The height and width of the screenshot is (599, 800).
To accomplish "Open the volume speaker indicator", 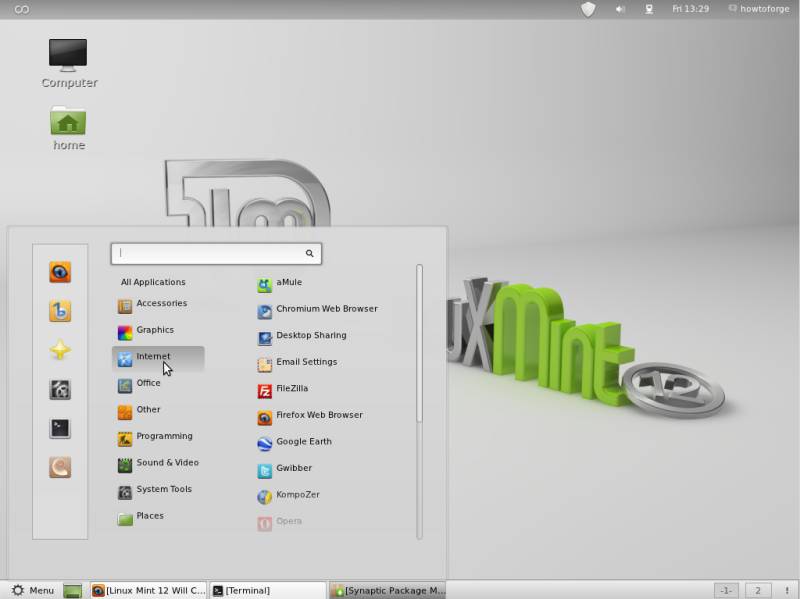I will point(620,9).
